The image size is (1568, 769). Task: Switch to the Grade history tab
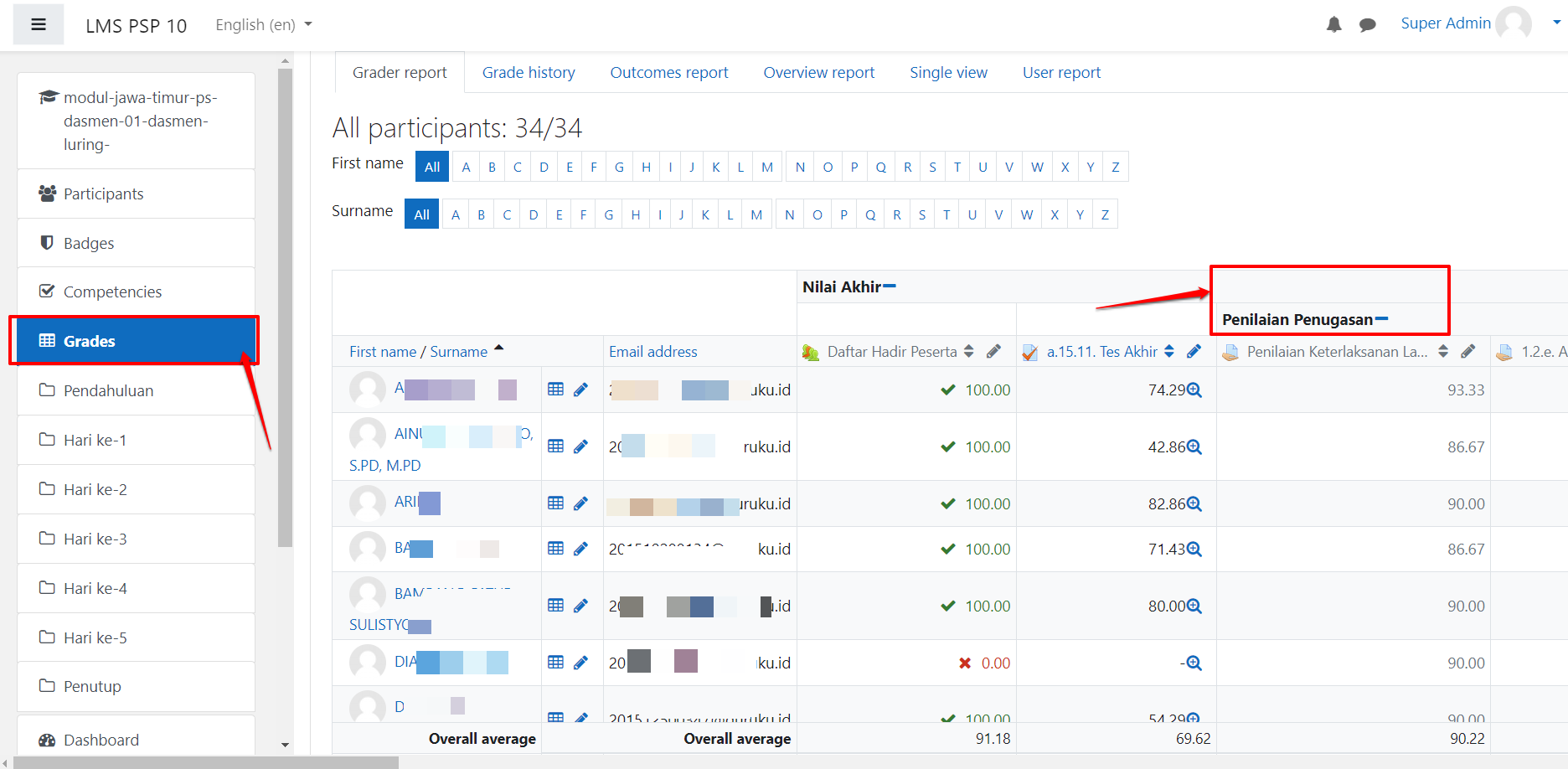[x=529, y=73]
